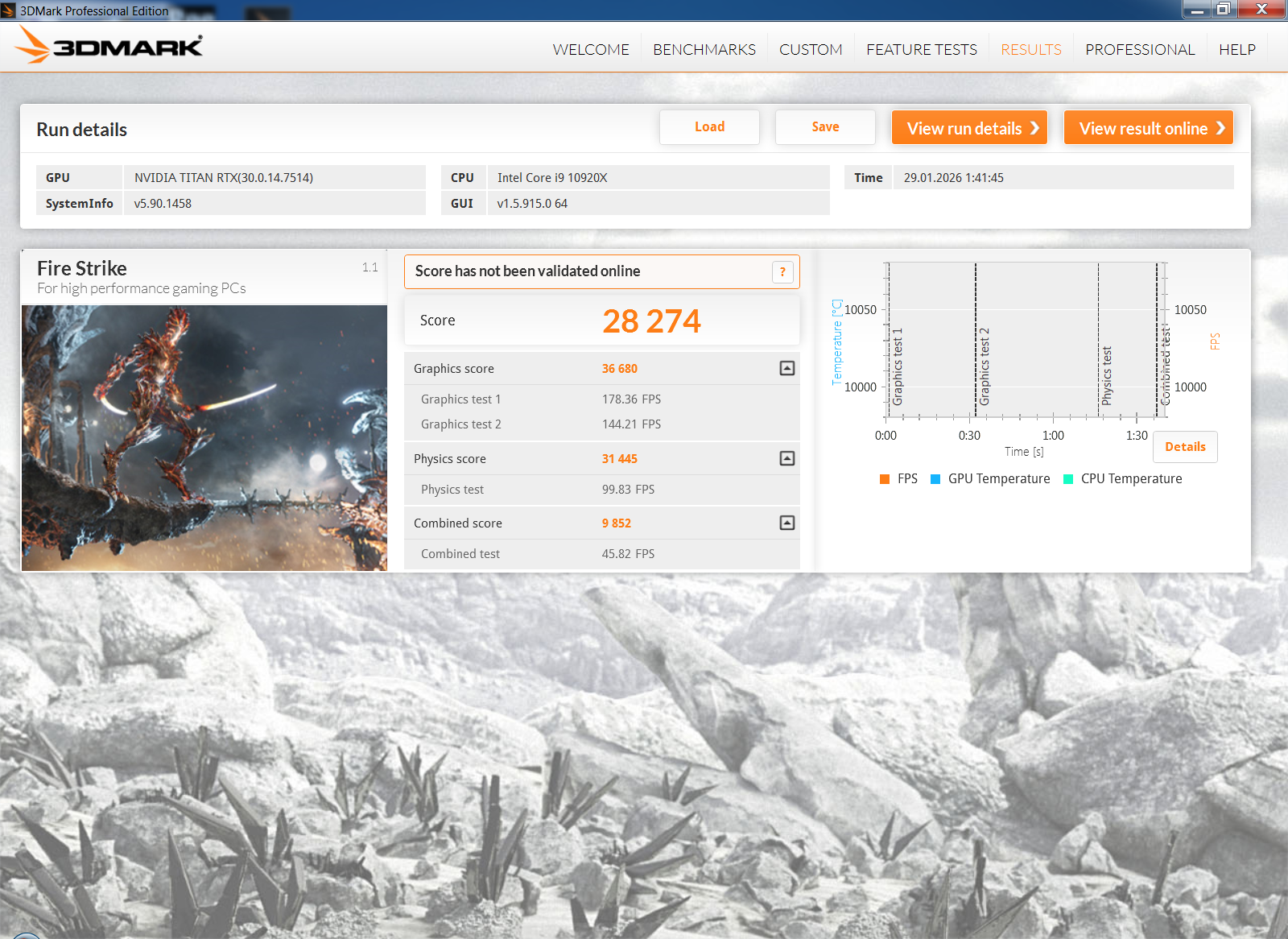Open the Professional tab
This screenshot has width=1288, height=939.
(1139, 50)
